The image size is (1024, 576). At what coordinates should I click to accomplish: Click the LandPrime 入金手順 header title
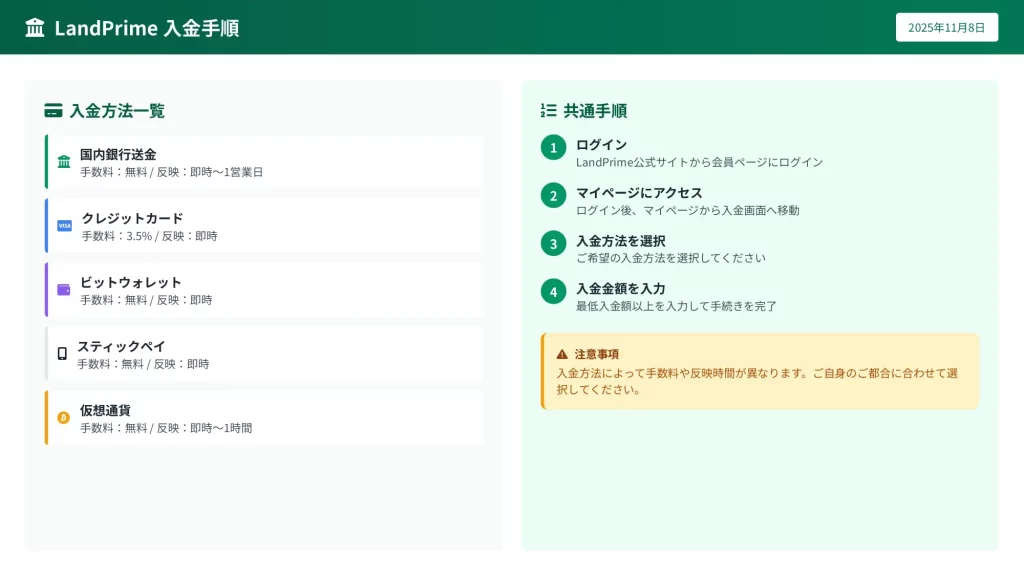(x=146, y=28)
